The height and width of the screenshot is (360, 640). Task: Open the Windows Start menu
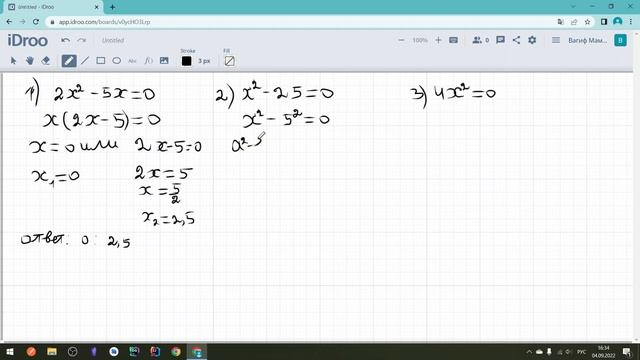click(x=10, y=352)
